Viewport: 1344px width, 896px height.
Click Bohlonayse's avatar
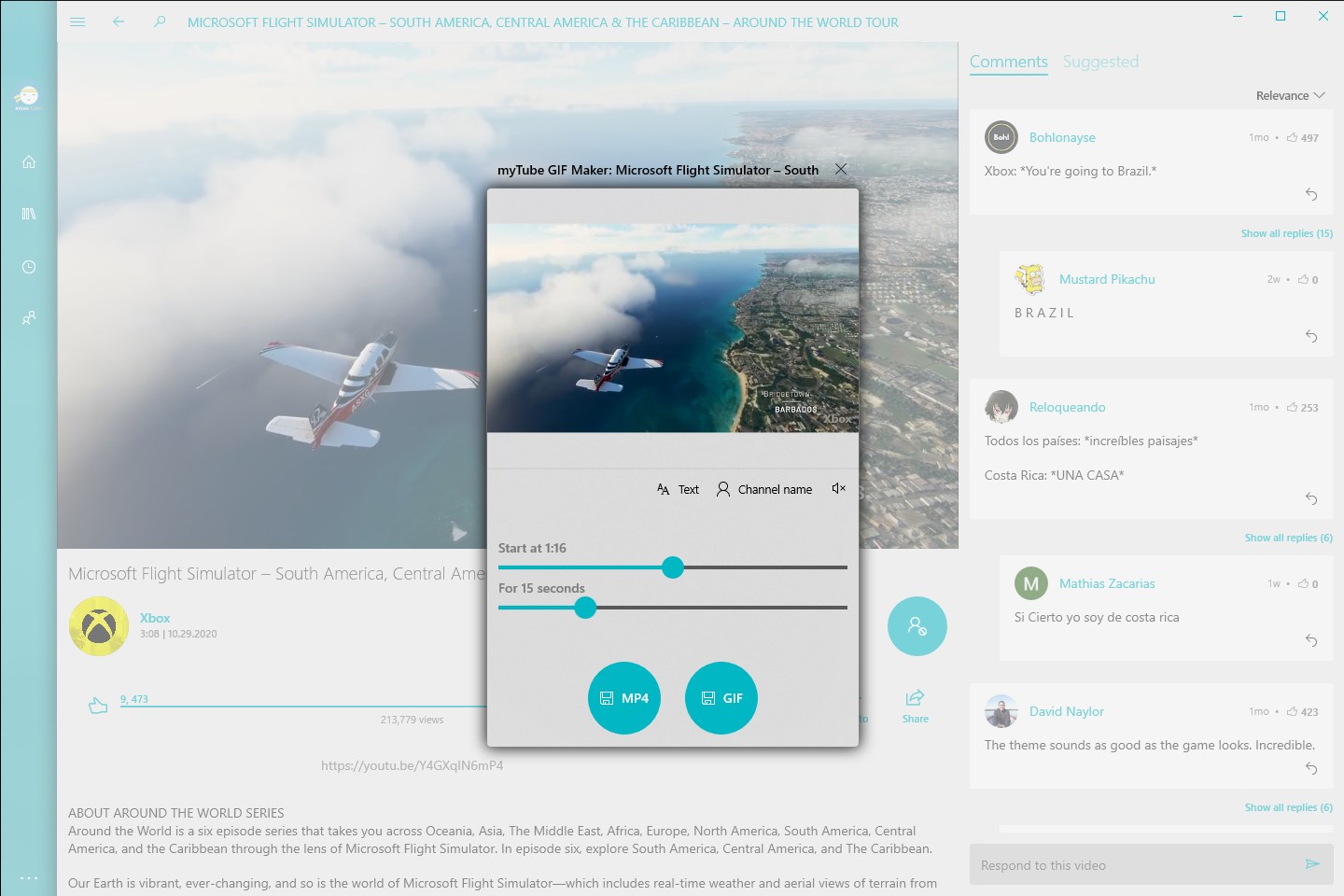point(1001,137)
